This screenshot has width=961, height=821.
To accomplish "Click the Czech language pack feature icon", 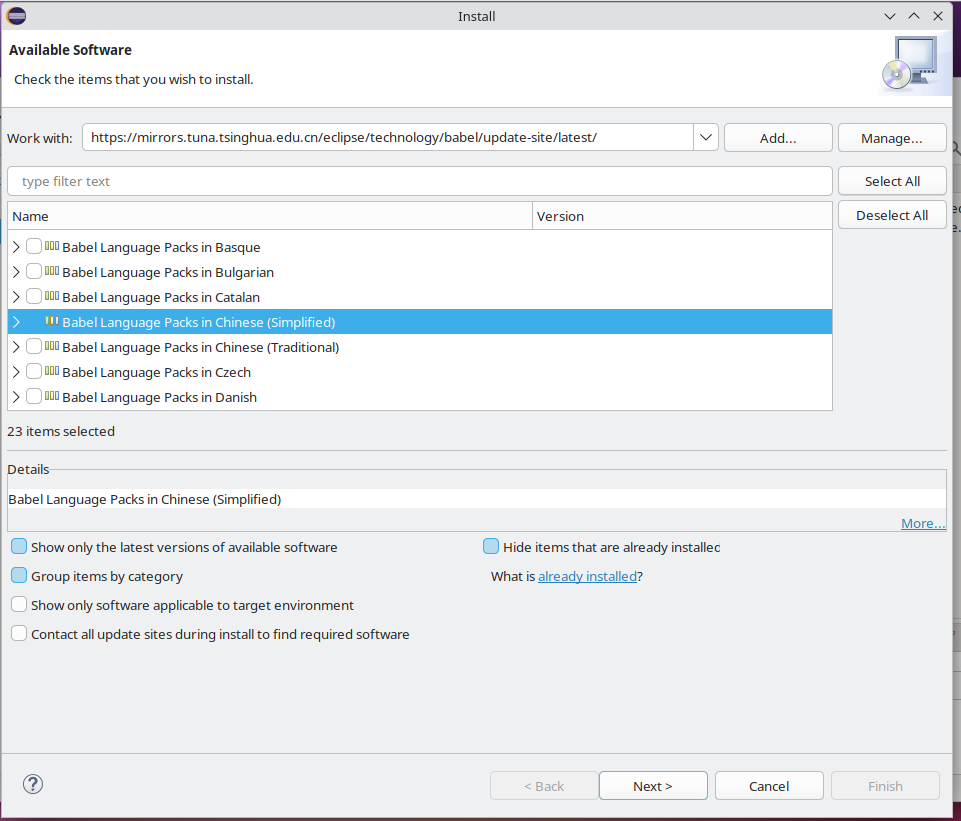I will [52, 372].
